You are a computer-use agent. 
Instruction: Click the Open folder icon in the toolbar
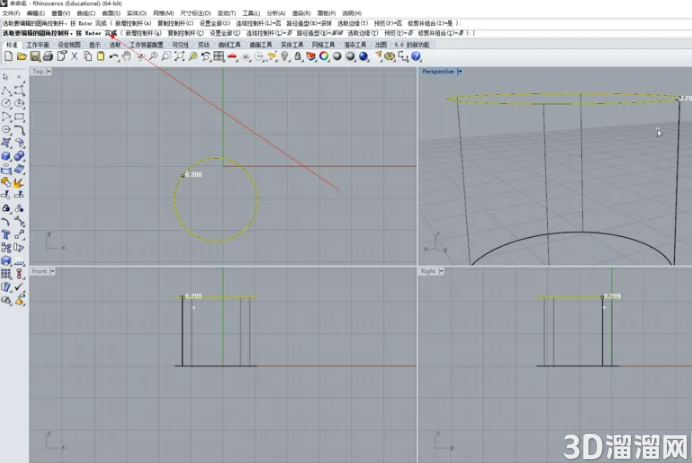coord(22,56)
